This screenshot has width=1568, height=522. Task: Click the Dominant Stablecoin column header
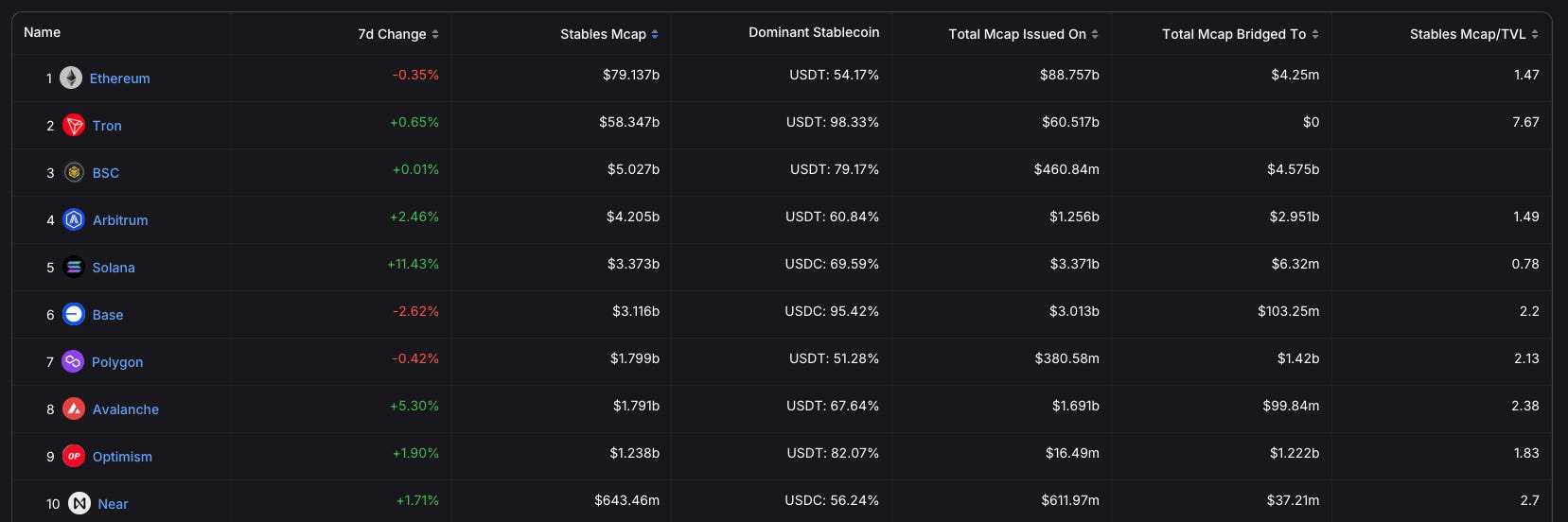(814, 32)
